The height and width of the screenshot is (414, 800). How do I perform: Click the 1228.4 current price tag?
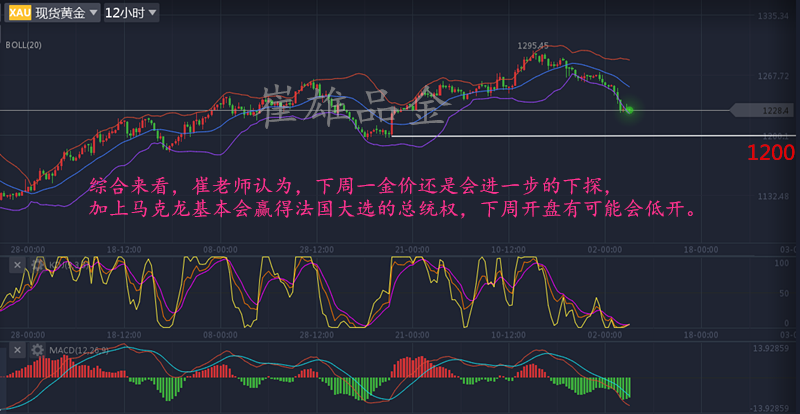(x=762, y=110)
